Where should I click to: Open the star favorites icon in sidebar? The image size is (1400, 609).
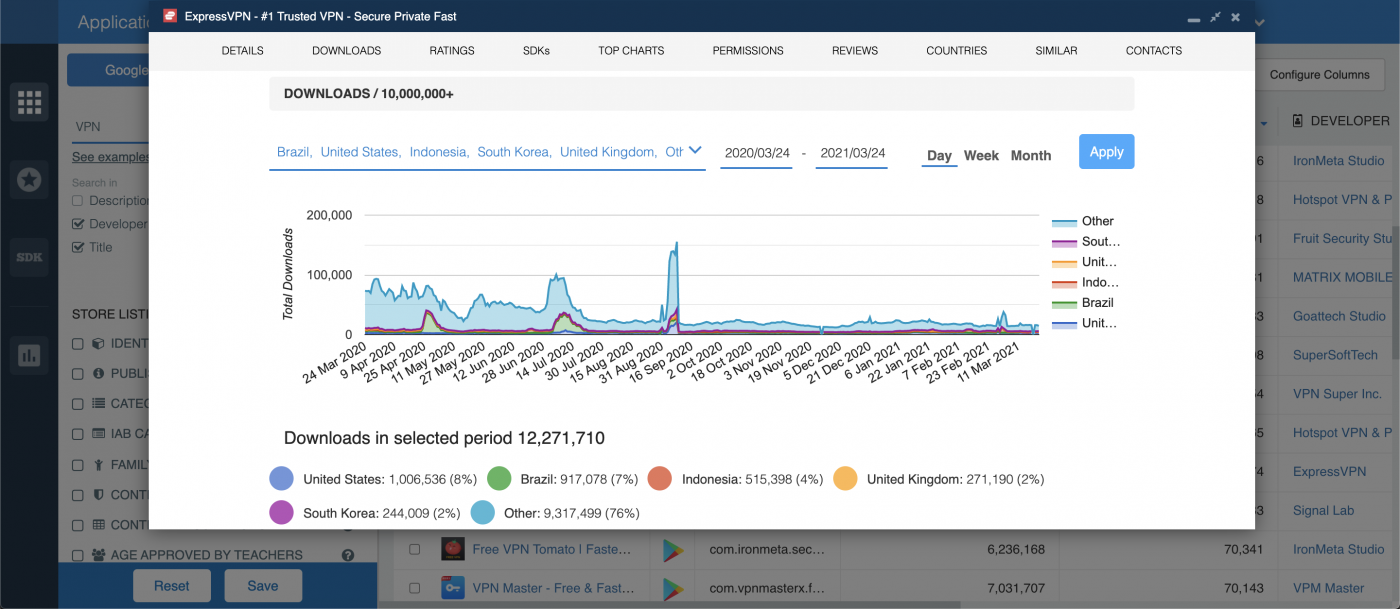29,179
